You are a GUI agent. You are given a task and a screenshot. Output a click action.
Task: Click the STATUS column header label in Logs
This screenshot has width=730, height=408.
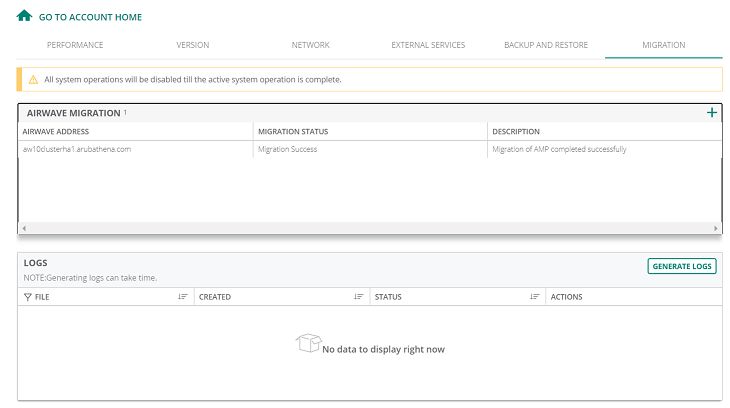[388, 297]
